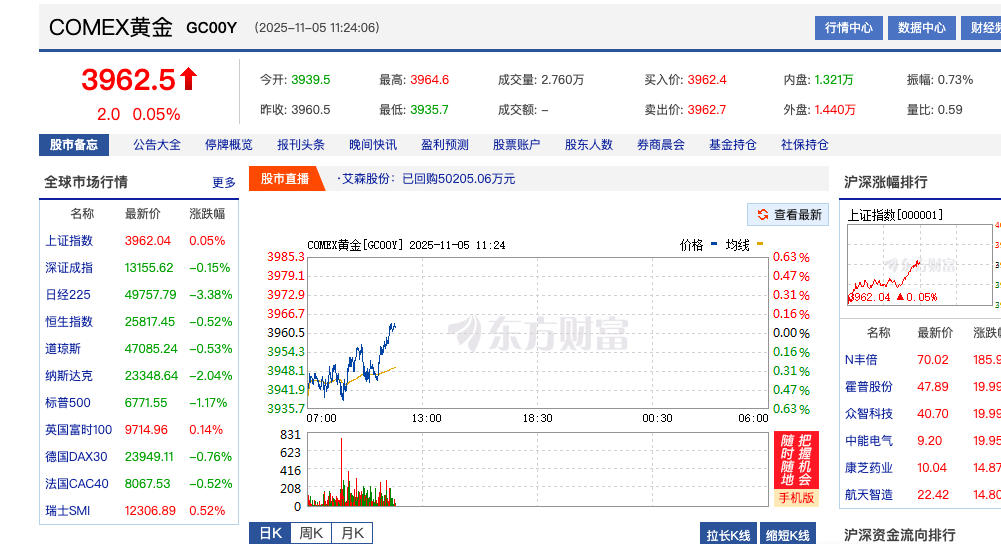Viewport: 1001px width, 544px height.
Task: Open 行情中心 navigation button
Action: tap(848, 27)
